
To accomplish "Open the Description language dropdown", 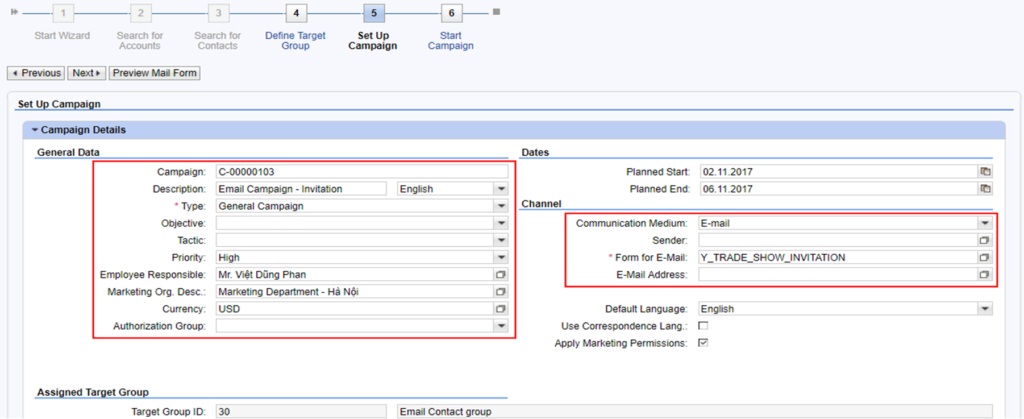I will point(501,189).
